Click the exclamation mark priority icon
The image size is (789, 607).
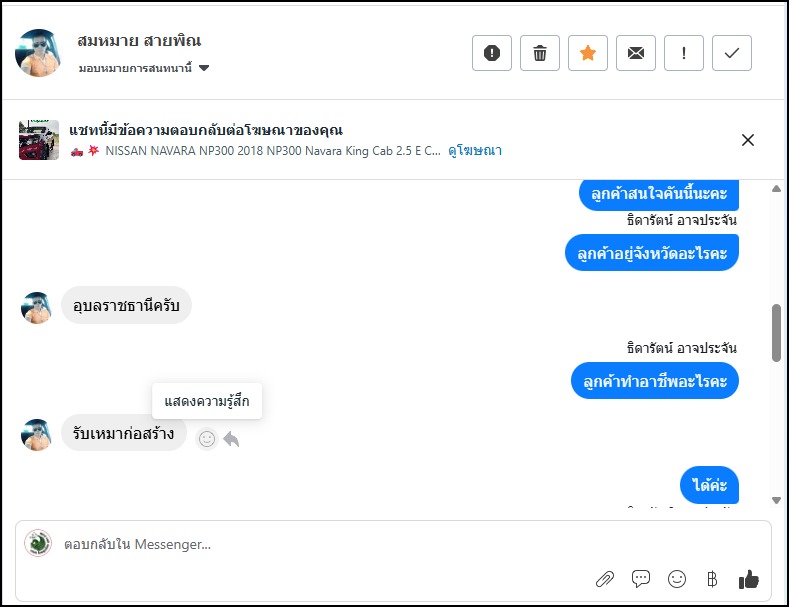(684, 54)
